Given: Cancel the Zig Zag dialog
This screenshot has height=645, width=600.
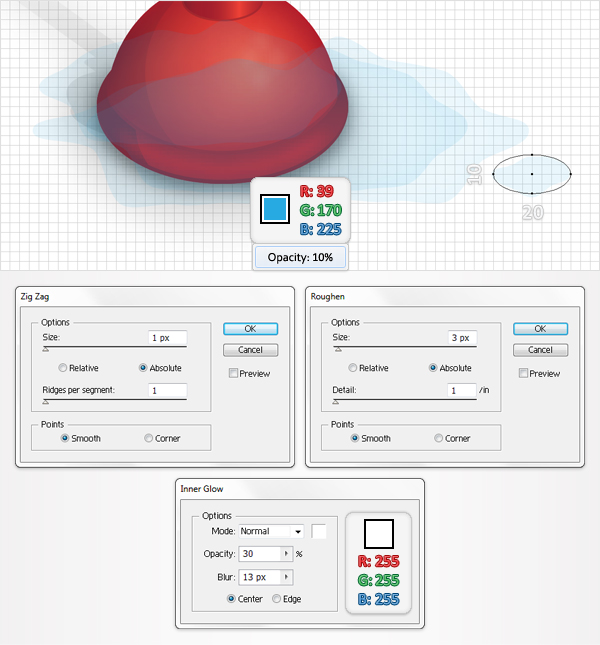Looking at the screenshot, I should click(250, 350).
